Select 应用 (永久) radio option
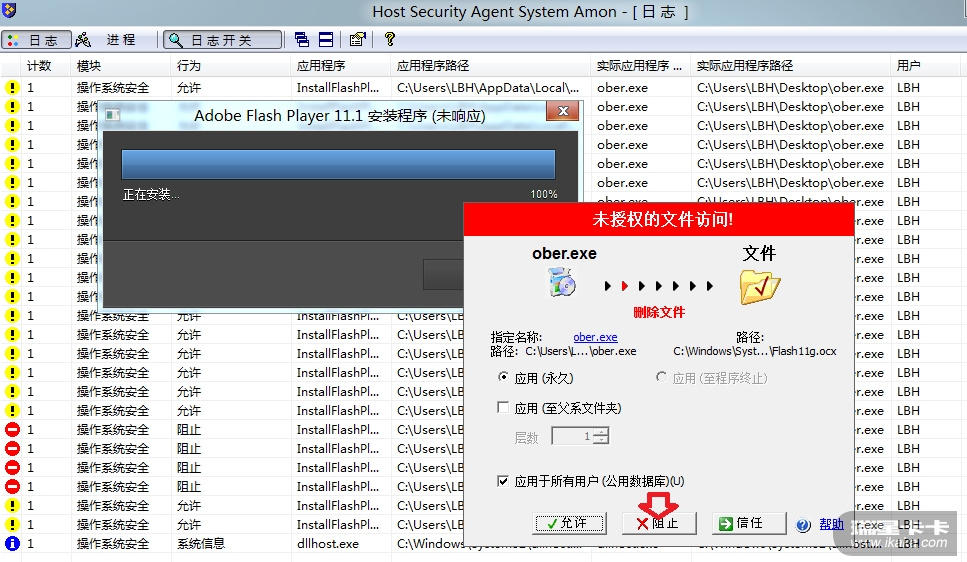967x562 pixels. [x=503, y=377]
